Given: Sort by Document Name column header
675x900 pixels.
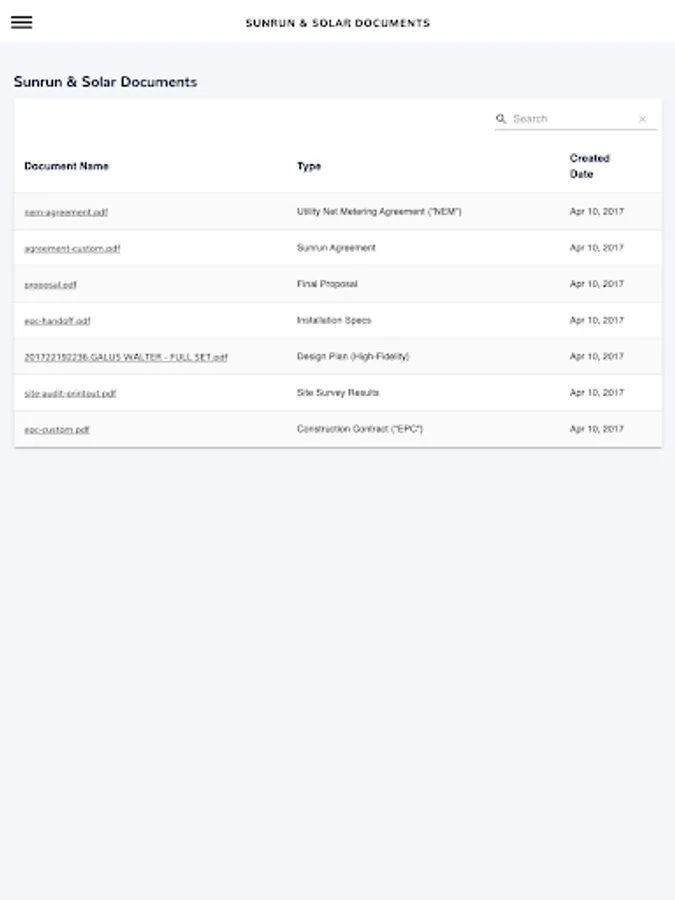Looking at the screenshot, I should coord(66,166).
